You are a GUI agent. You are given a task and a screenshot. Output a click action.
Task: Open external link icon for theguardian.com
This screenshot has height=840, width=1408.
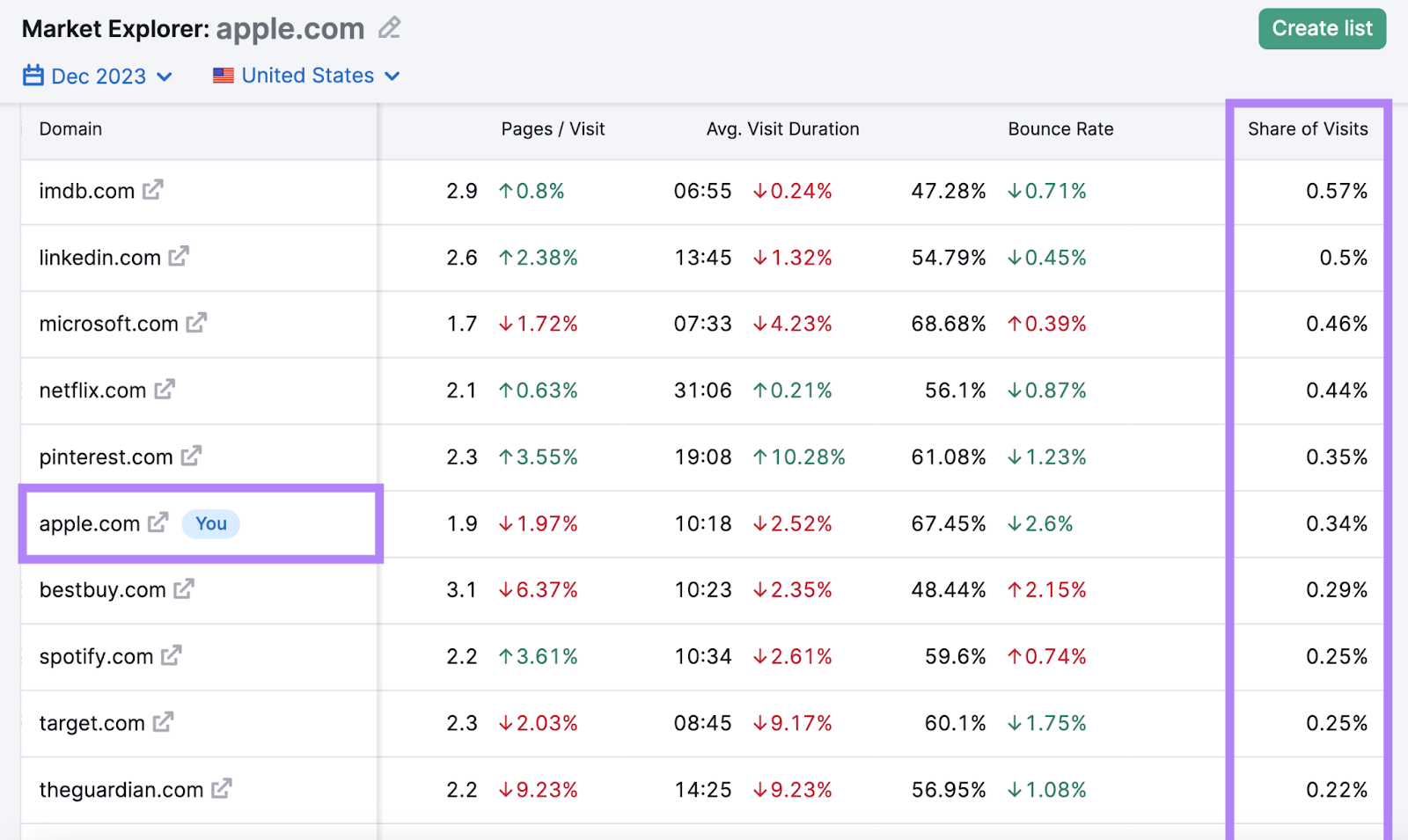tap(222, 788)
